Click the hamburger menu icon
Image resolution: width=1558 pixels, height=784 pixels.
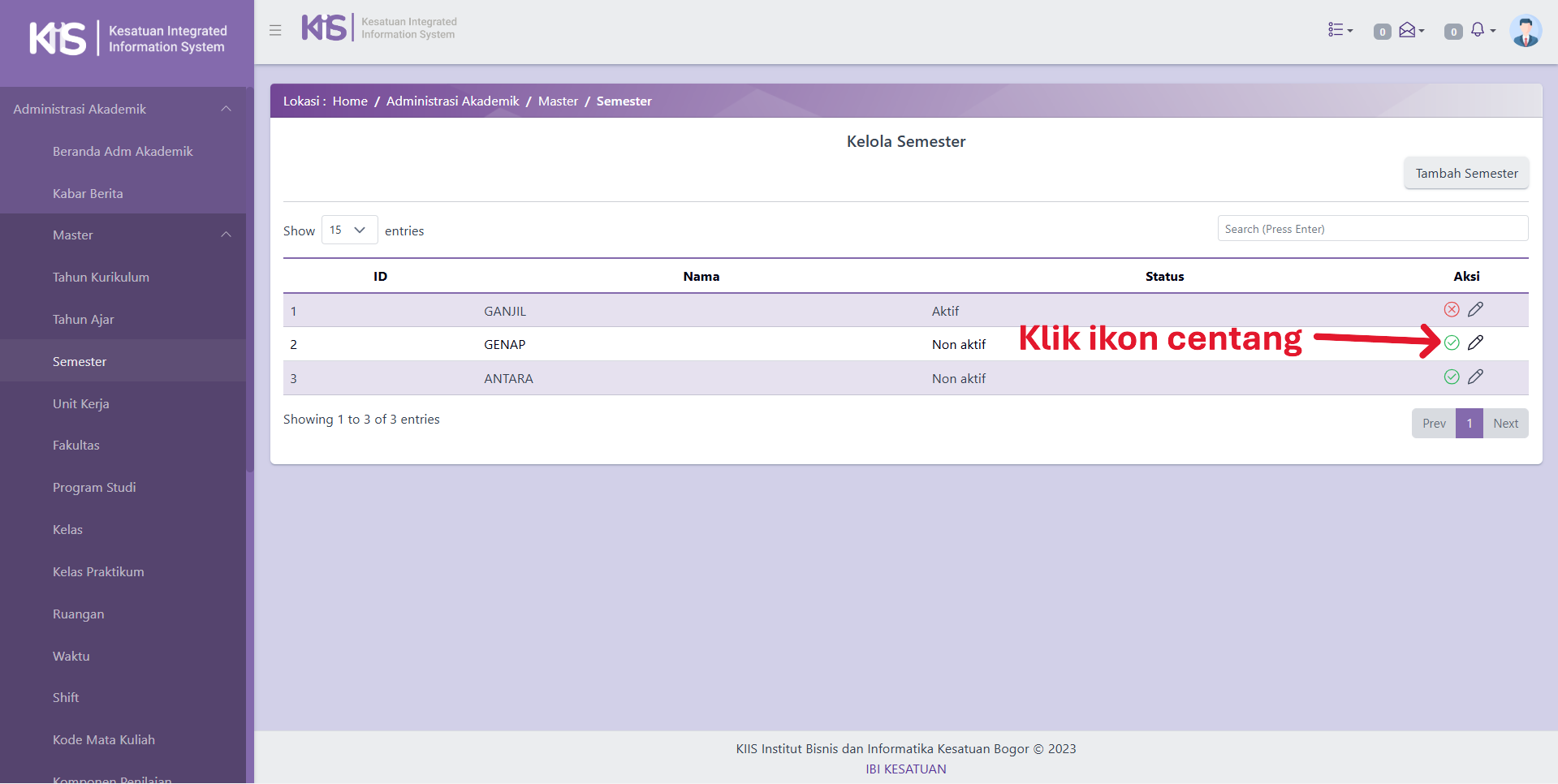(x=275, y=30)
